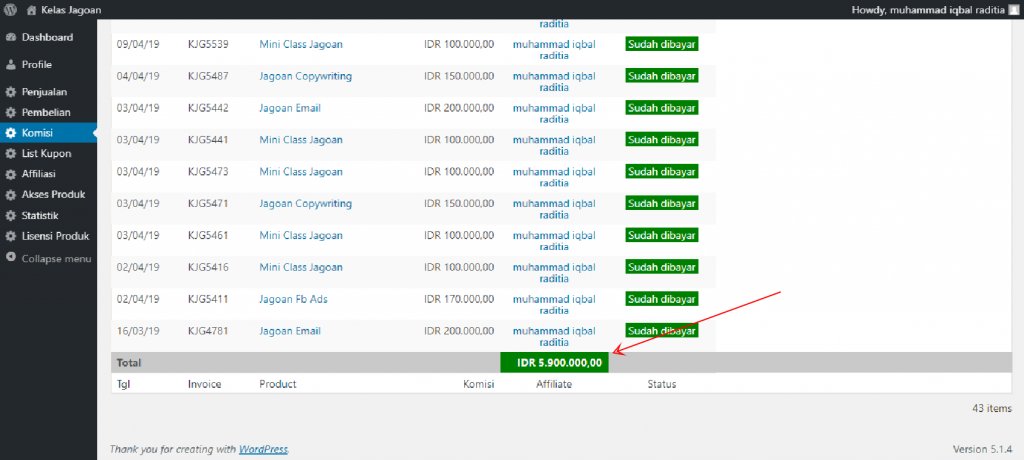Click the Version 5.1.4 text
The height and width of the screenshot is (460, 1024).
983,450
